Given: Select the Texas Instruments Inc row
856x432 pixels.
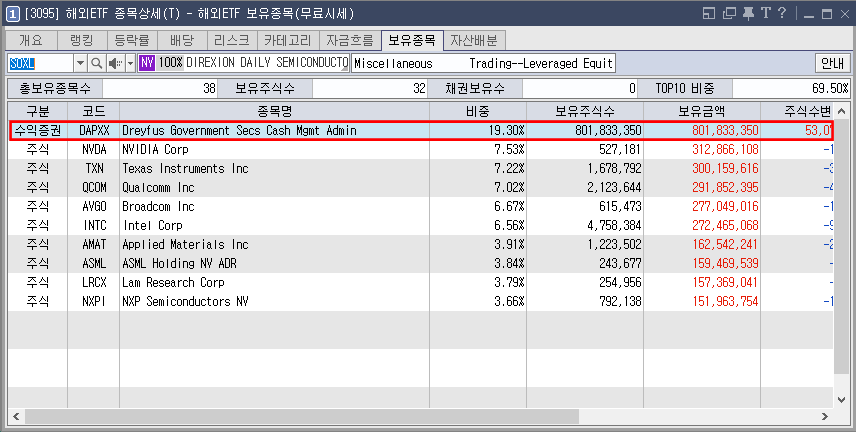Looking at the screenshot, I should pos(420,169).
